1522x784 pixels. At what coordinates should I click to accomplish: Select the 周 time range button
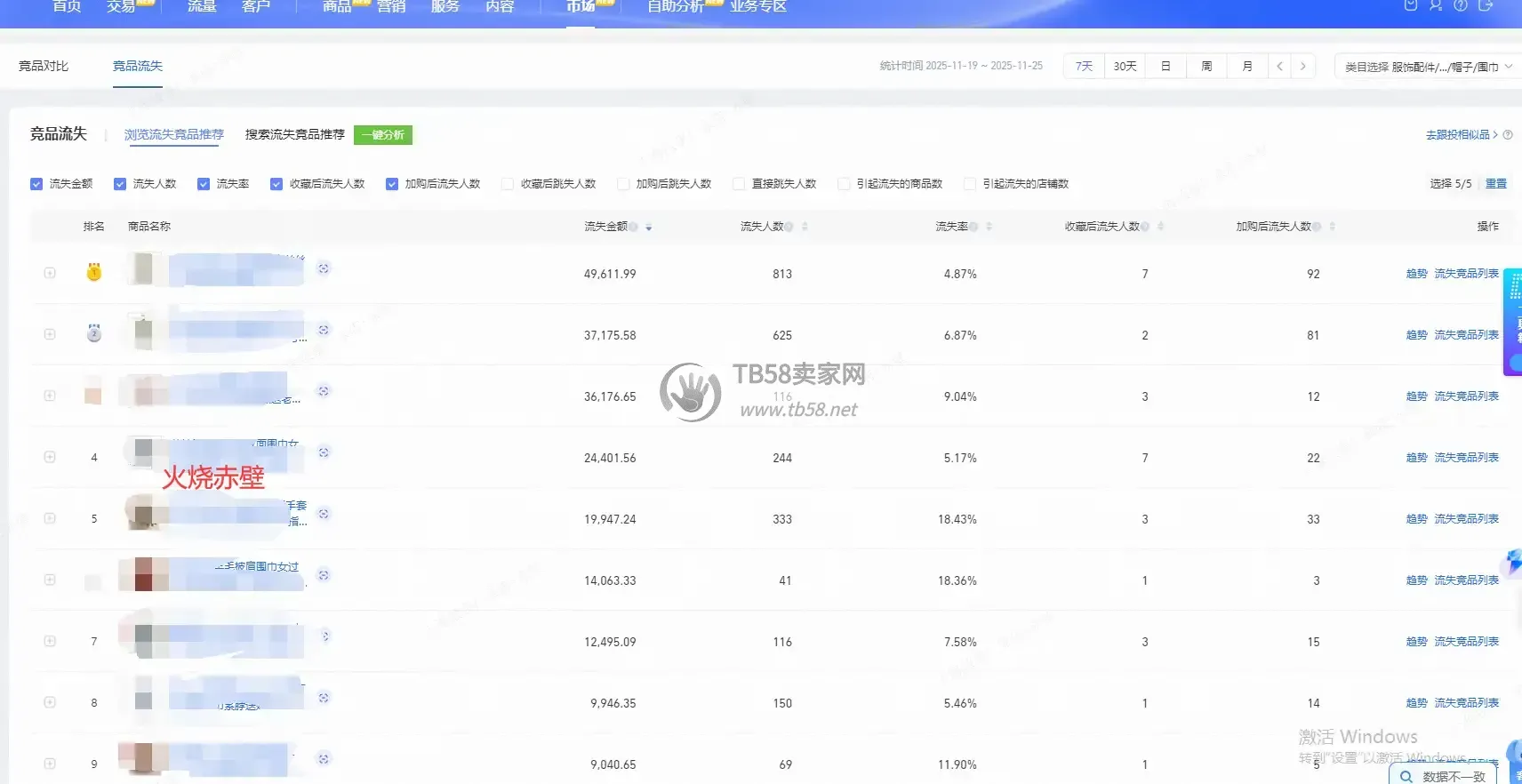tap(1206, 66)
